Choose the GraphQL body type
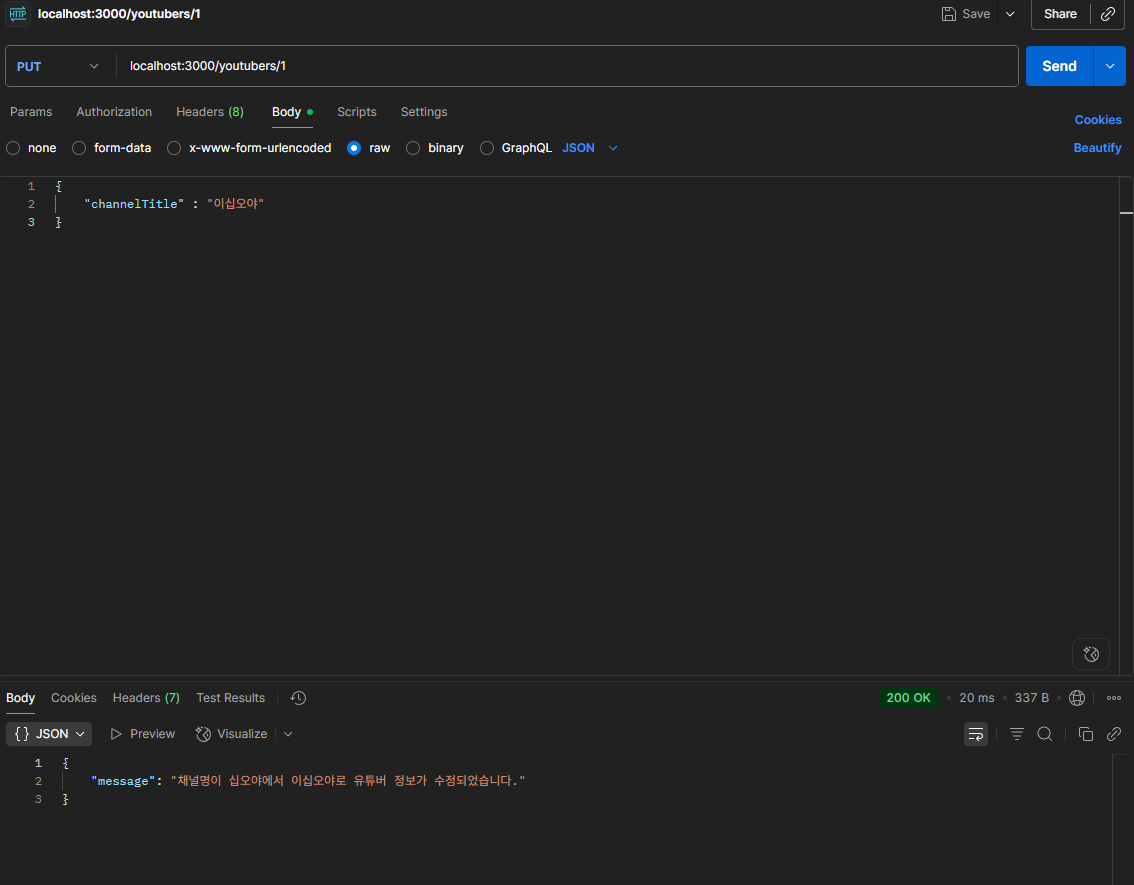Viewport: 1134px width, 885px height. coord(487,148)
